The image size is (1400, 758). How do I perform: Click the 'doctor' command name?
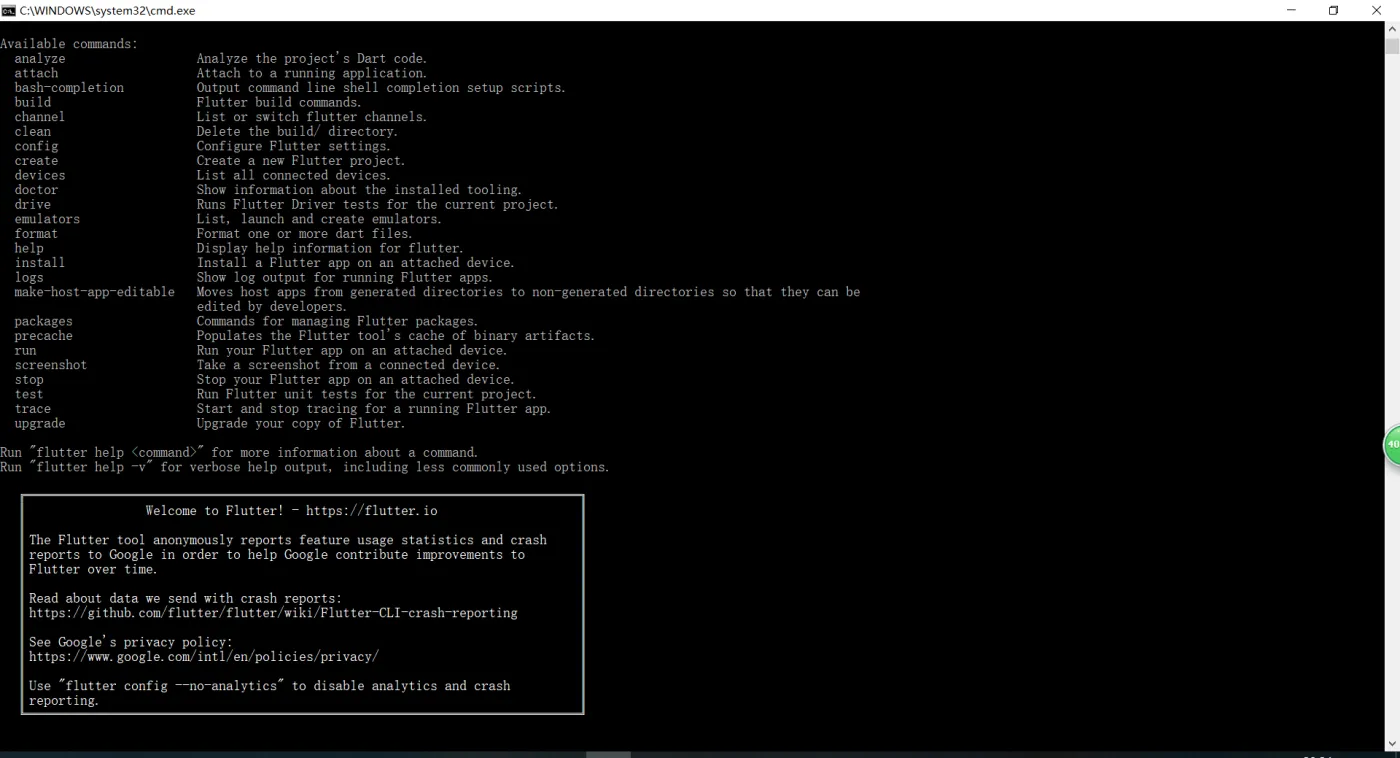point(36,190)
